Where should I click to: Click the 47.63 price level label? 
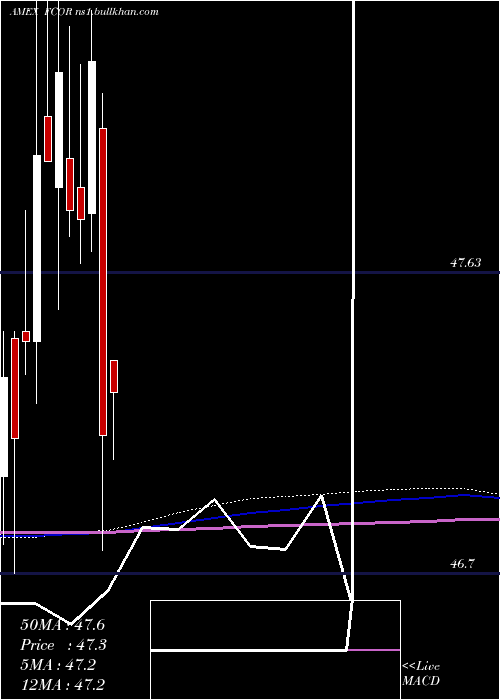pyautogui.click(x=465, y=263)
